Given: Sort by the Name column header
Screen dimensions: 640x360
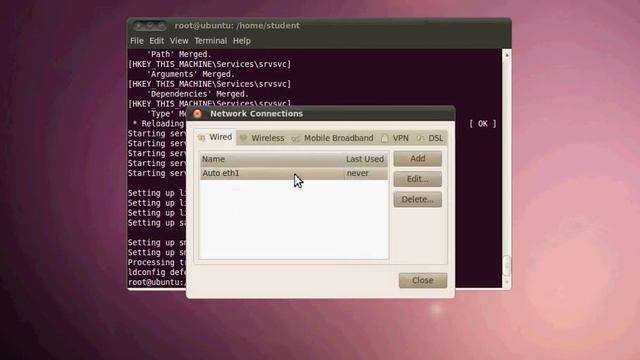Looking at the screenshot, I should (272, 159).
